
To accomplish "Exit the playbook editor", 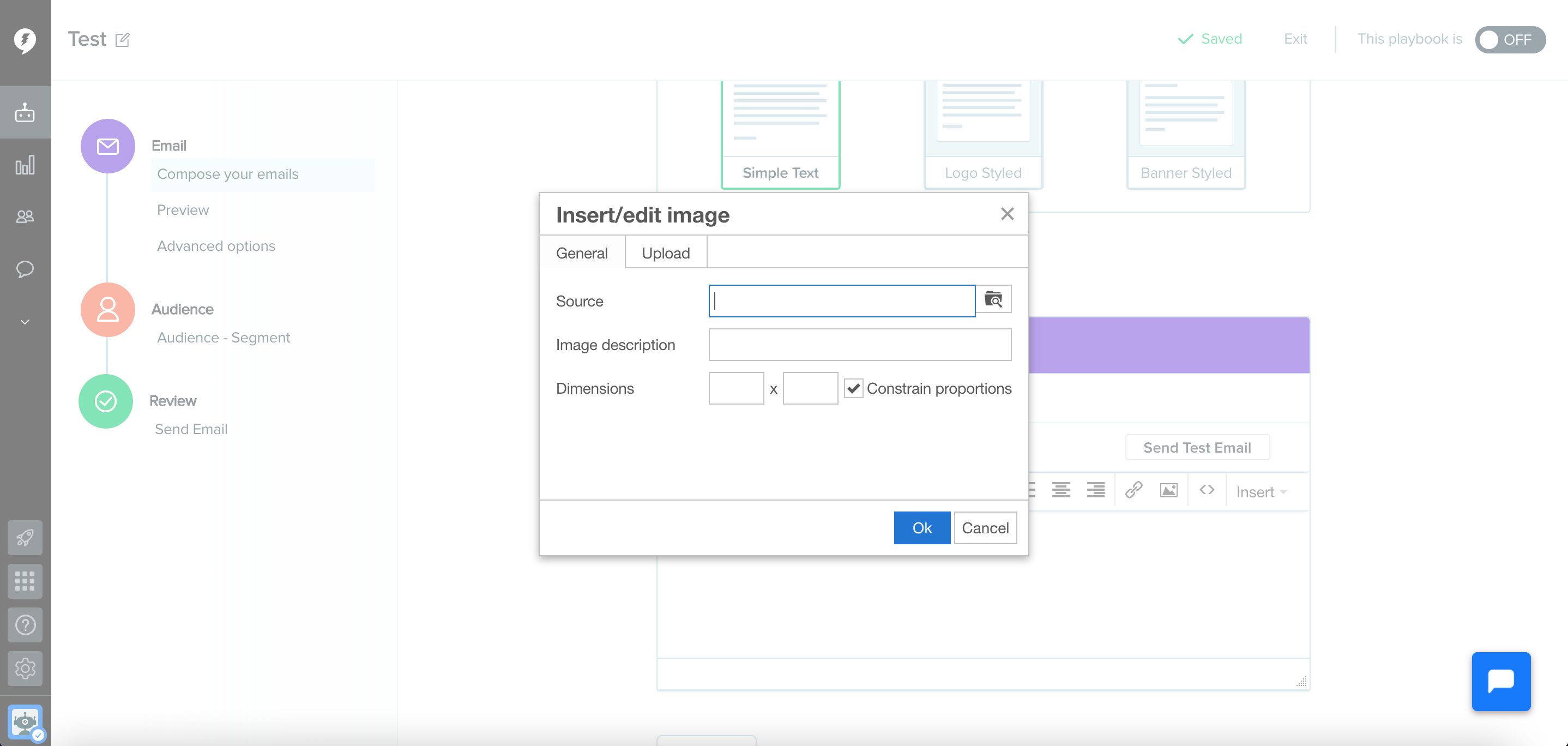I will pyautogui.click(x=1295, y=39).
